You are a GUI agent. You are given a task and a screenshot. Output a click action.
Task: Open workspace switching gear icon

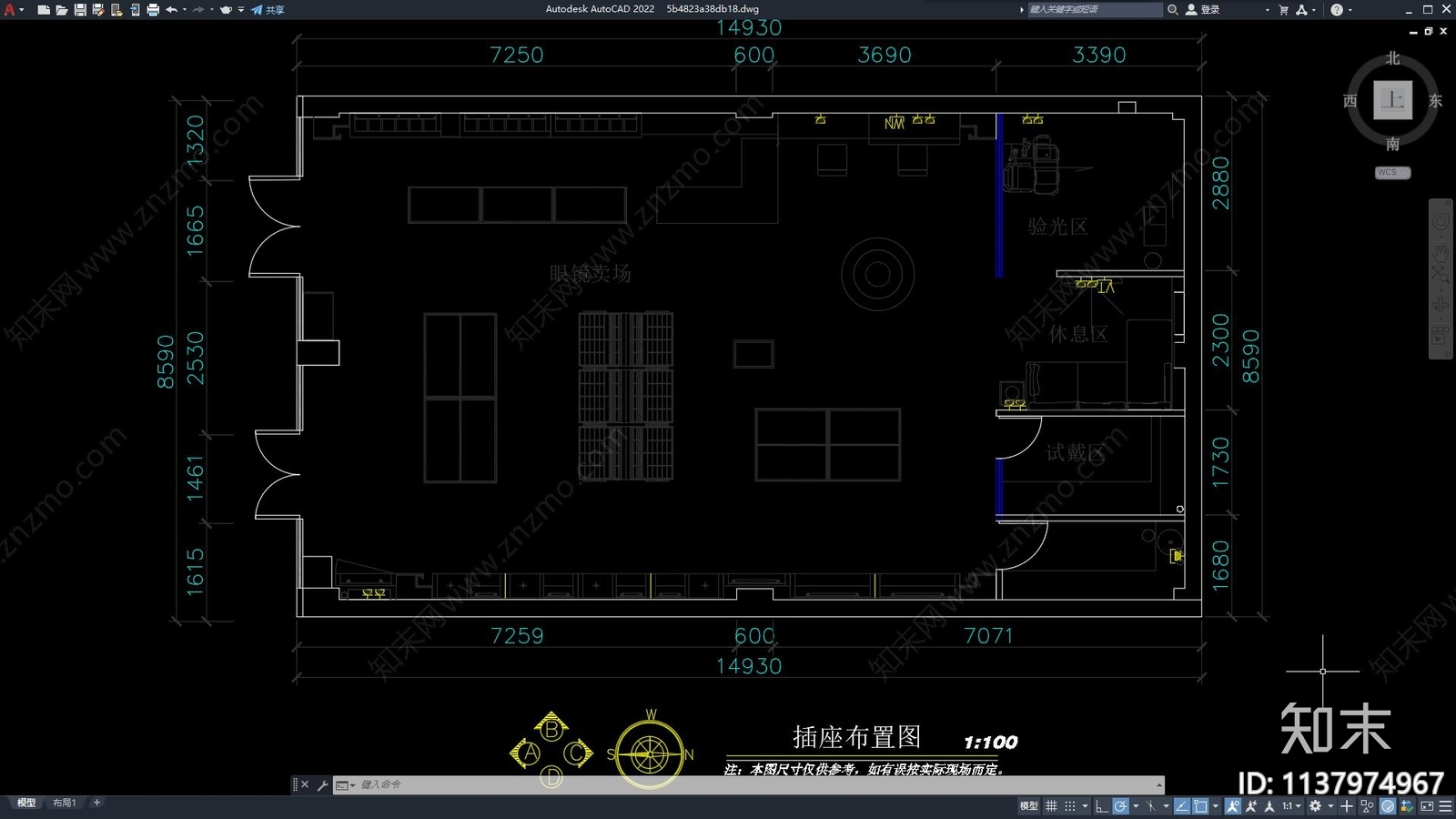pyautogui.click(x=1315, y=806)
